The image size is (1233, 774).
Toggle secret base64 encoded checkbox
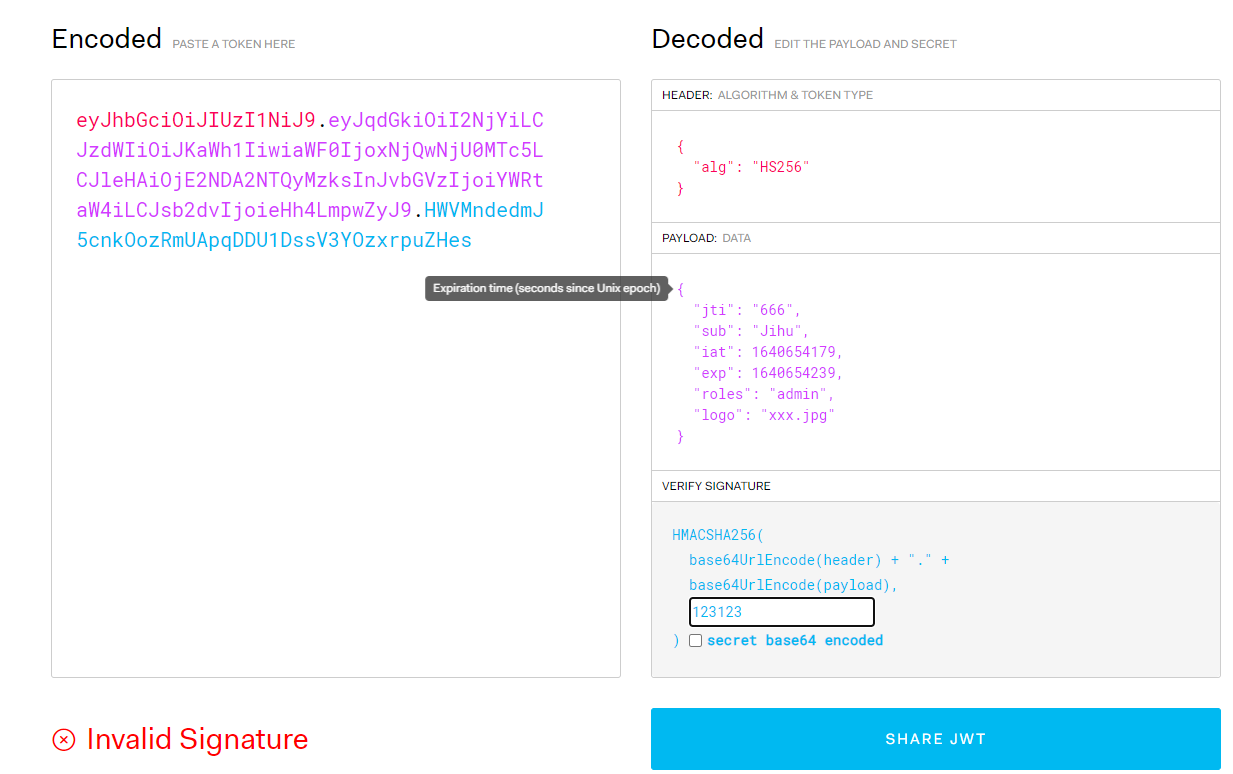click(x=695, y=640)
